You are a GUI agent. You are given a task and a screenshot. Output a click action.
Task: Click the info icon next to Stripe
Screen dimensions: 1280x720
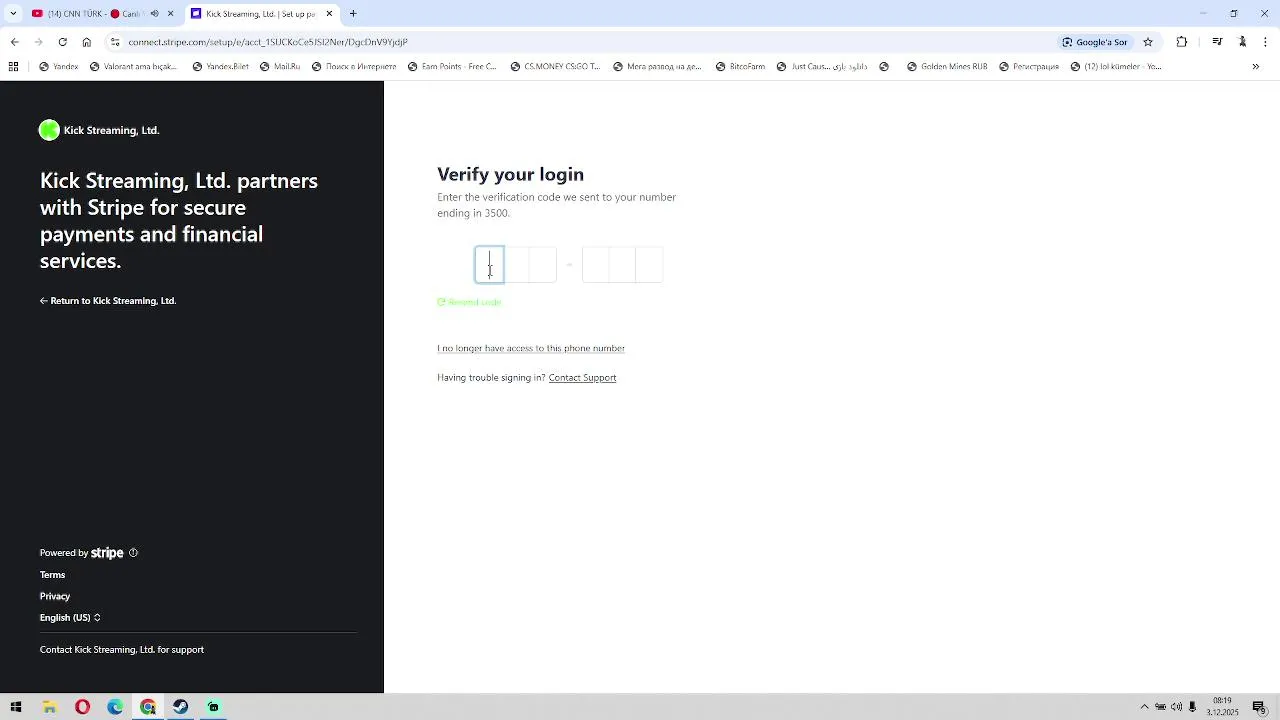click(x=133, y=553)
